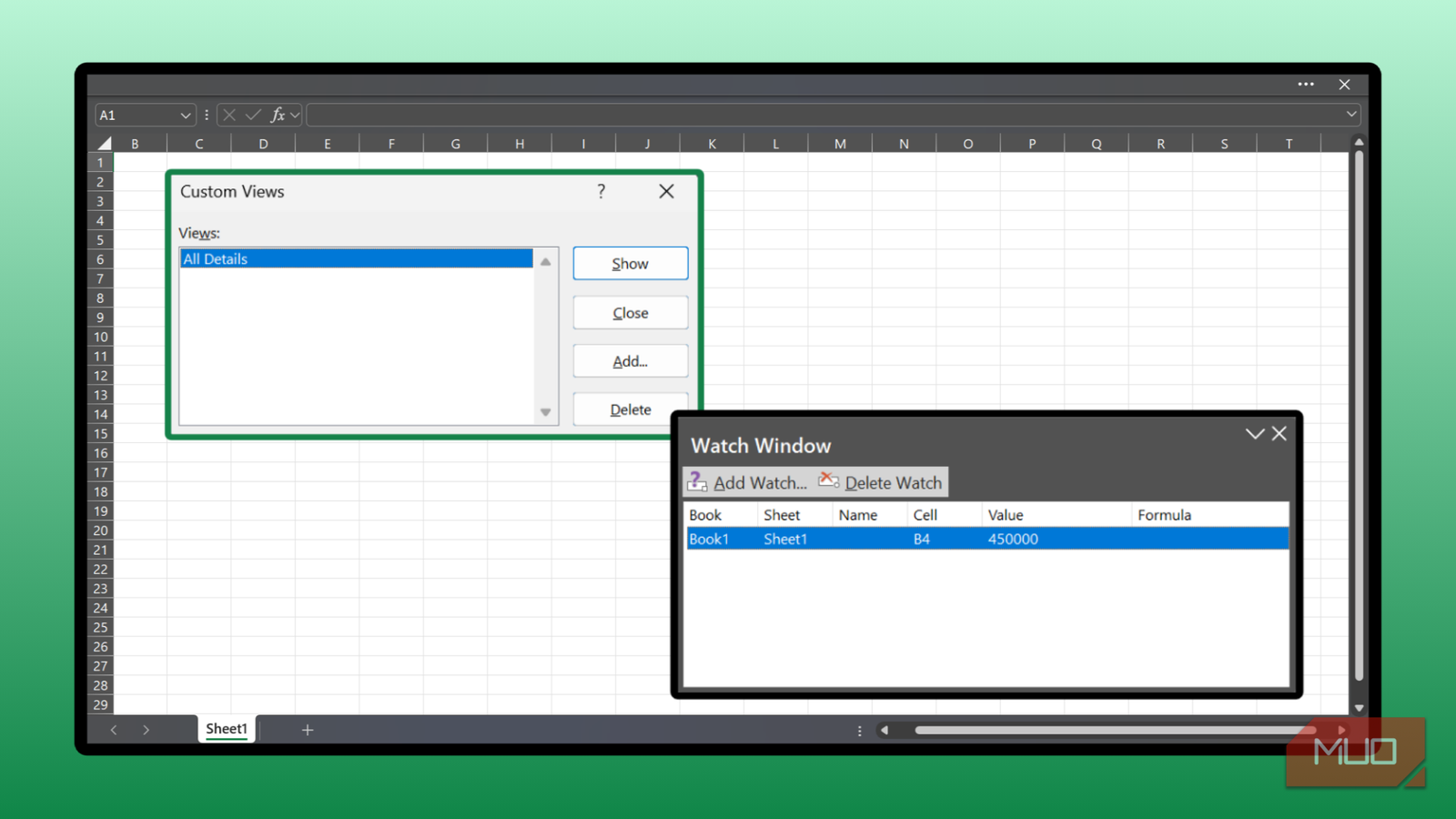Add a new sheet with plus icon

[x=308, y=730]
